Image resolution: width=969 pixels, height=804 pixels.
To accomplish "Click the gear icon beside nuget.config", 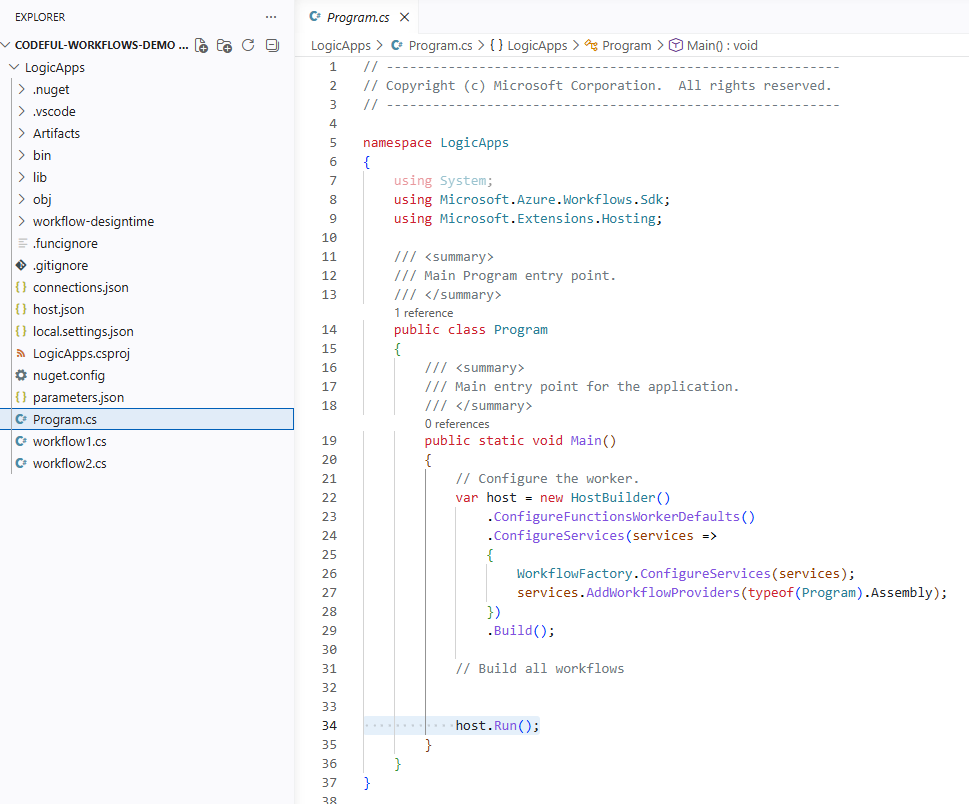I will (21, 375).
